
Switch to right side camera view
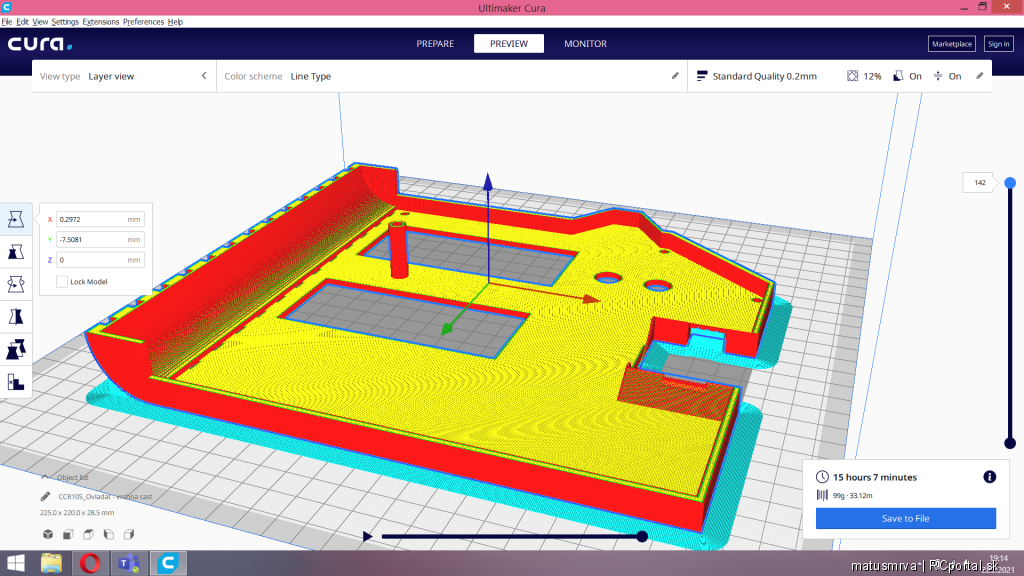129,534
